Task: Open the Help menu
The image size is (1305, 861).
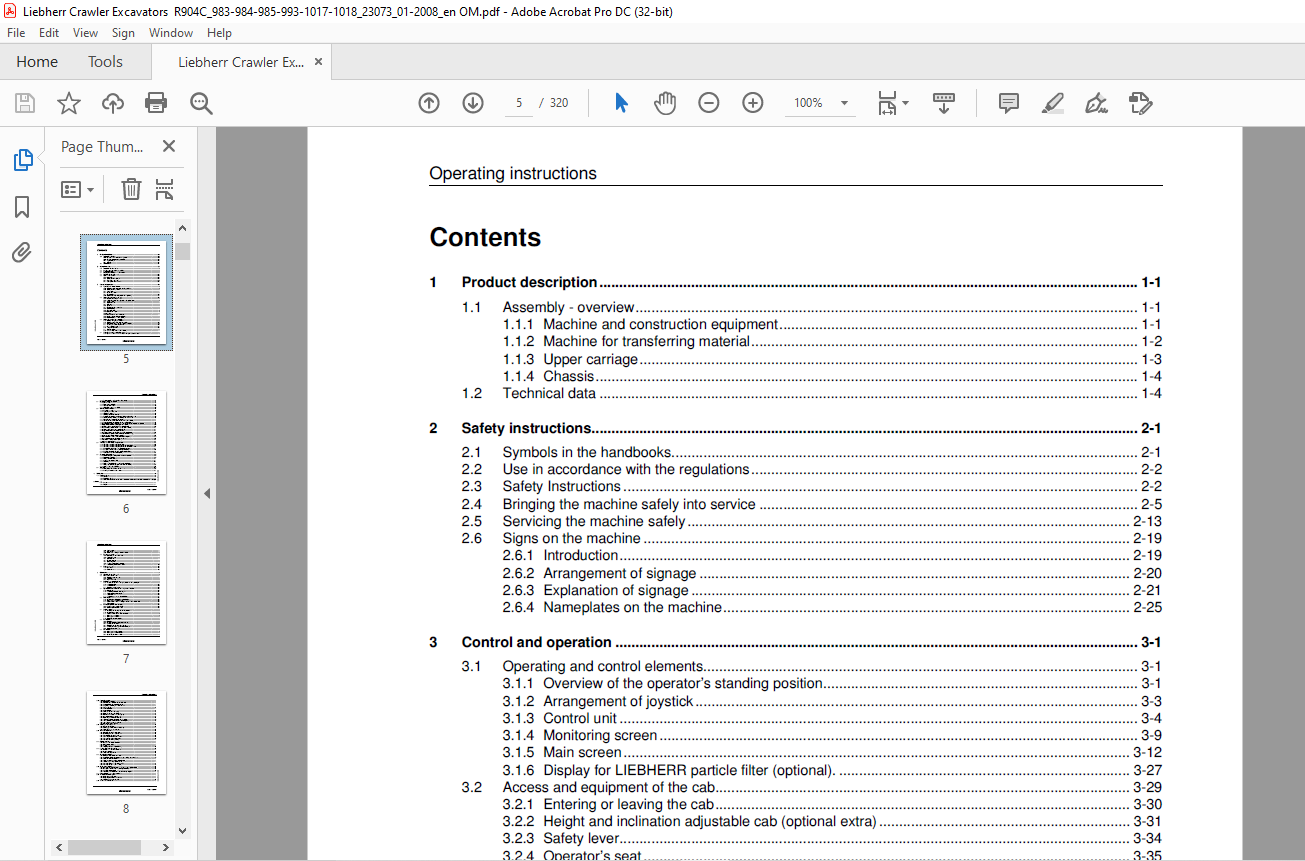Action: tap(219, 33)
